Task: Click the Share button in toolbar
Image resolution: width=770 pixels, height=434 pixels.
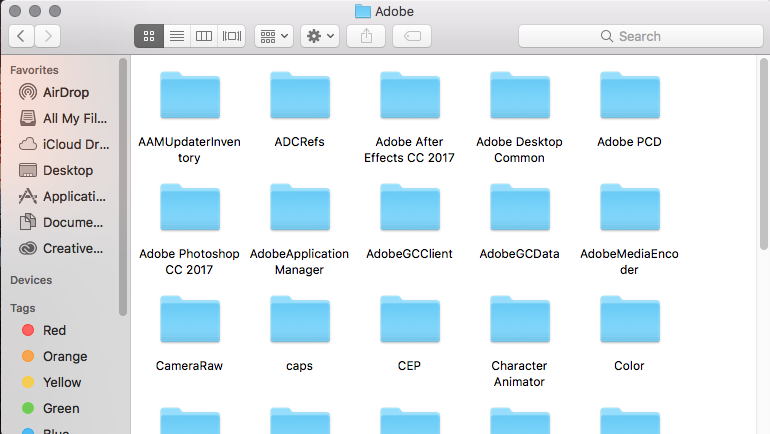Action: click(366, 36)
